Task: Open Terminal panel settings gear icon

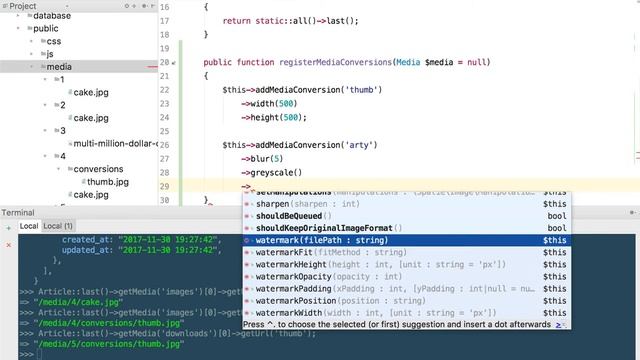Action: (632, 212)
